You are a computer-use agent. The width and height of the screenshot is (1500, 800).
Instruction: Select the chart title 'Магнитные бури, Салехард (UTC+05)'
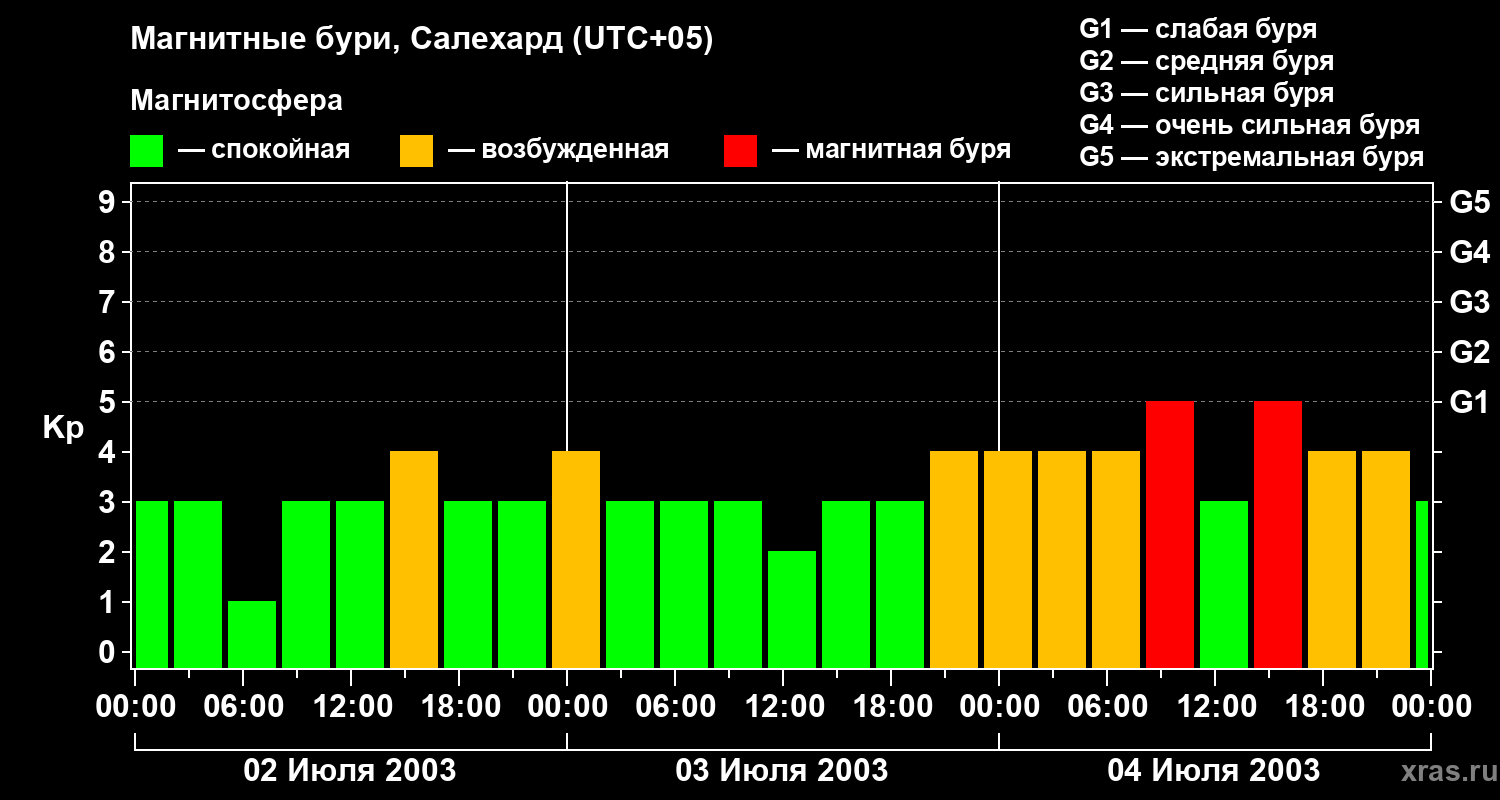tap(421, 39)
